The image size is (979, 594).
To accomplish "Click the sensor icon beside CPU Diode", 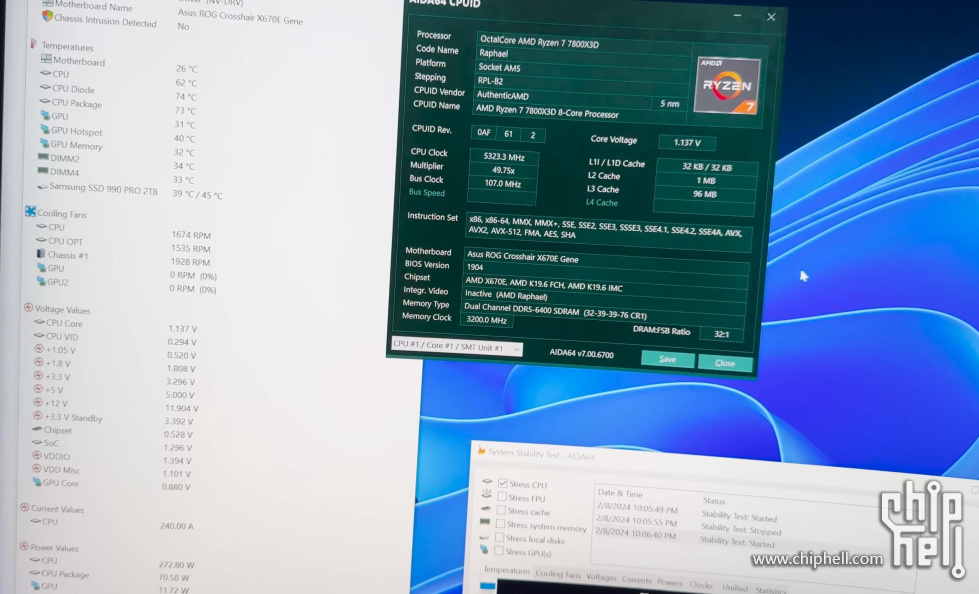I will click(x=45, y=87).
